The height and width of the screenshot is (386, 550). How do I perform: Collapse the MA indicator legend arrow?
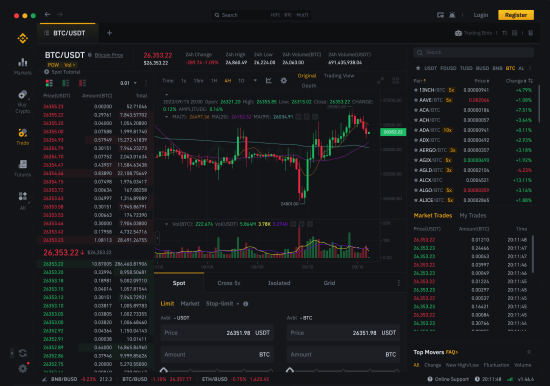pos(167,117)
